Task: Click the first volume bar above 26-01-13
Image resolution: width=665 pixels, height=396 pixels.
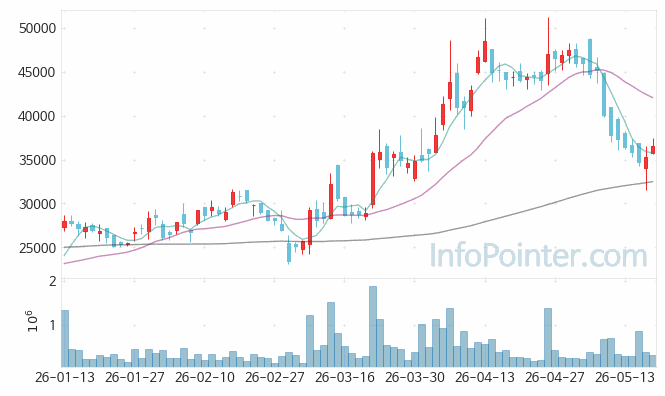Action: tap(65, 338)
